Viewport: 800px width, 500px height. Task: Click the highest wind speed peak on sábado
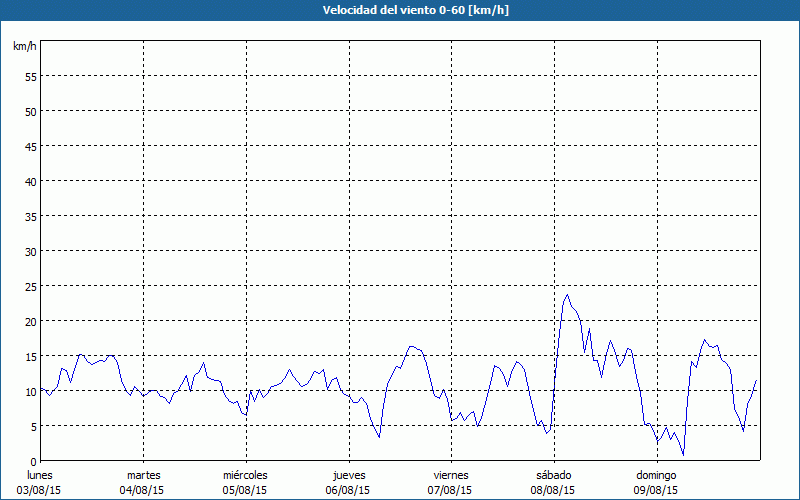coord(567,295)
